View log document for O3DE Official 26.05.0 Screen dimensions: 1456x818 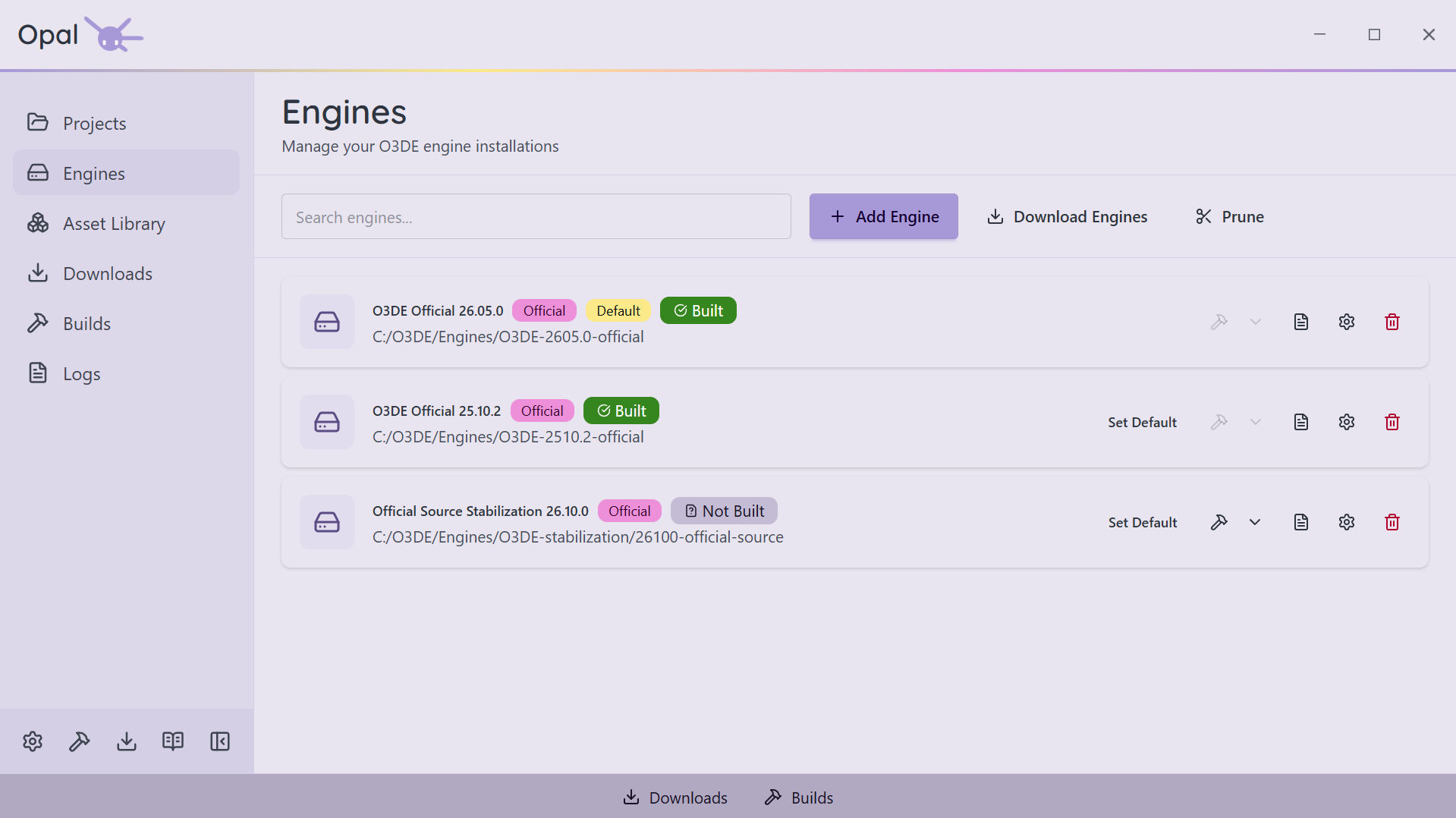point(1301,322)
